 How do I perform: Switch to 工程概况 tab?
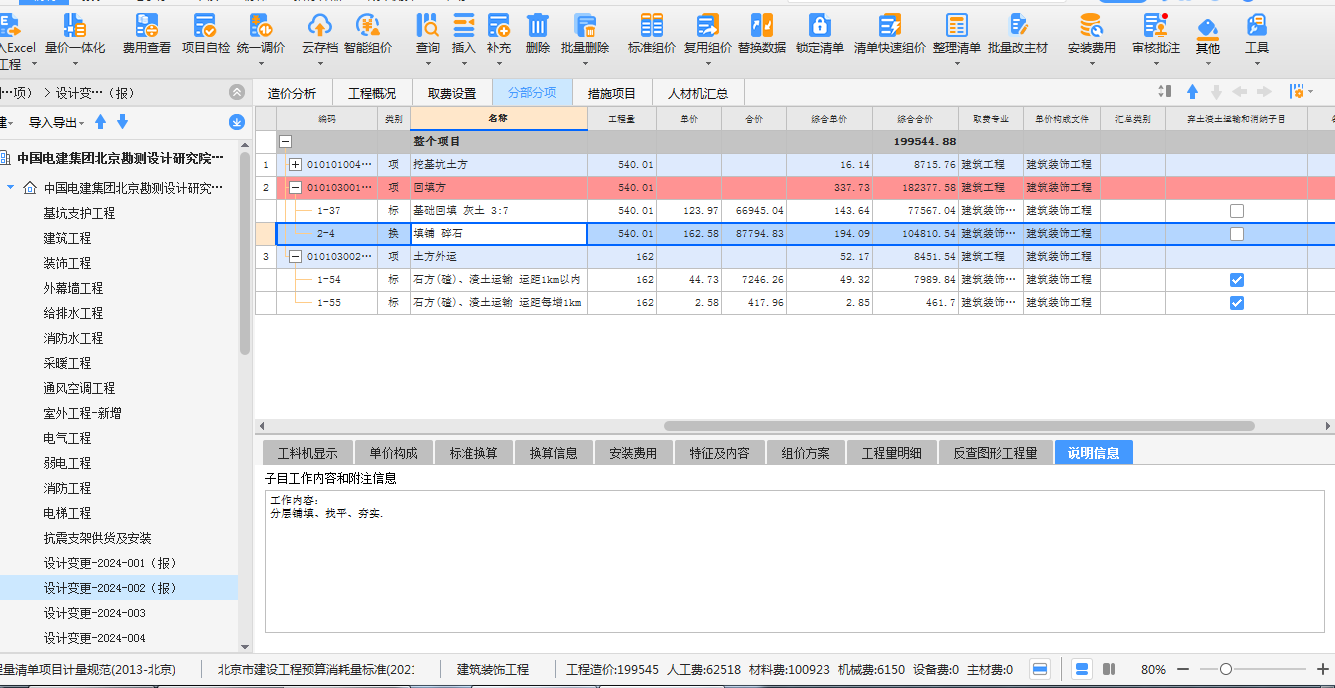click(371, 93)
